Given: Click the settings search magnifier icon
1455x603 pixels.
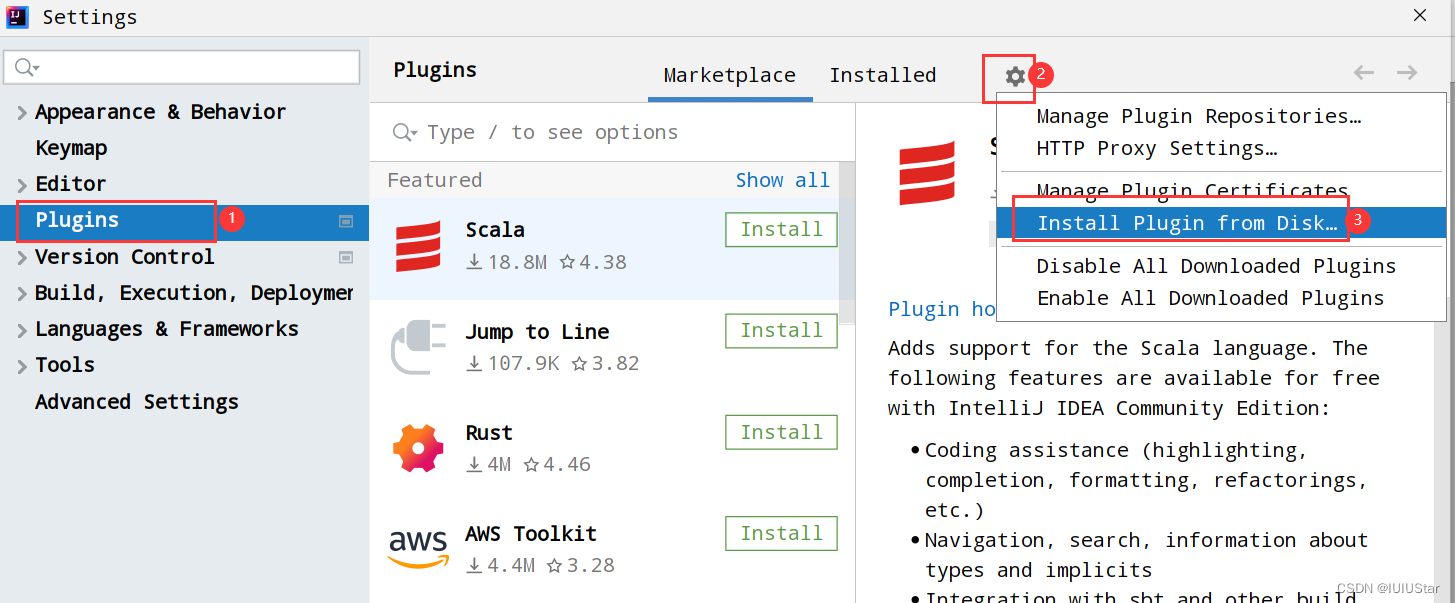Looking at the screenshot, I should (x=26, y=67).
